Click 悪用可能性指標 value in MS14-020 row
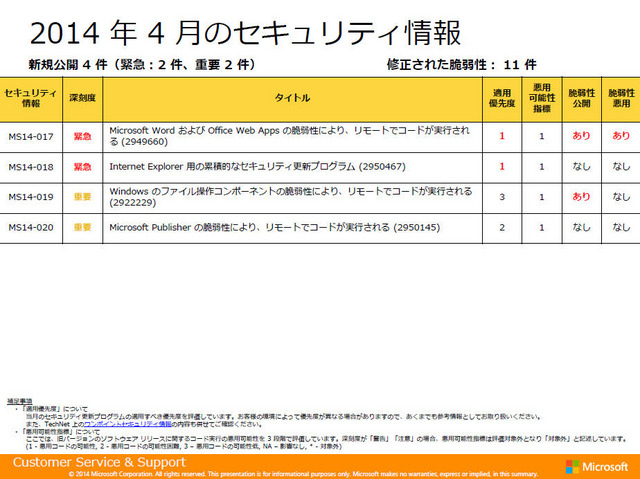640x479 pixels. [x=542, y=227]
